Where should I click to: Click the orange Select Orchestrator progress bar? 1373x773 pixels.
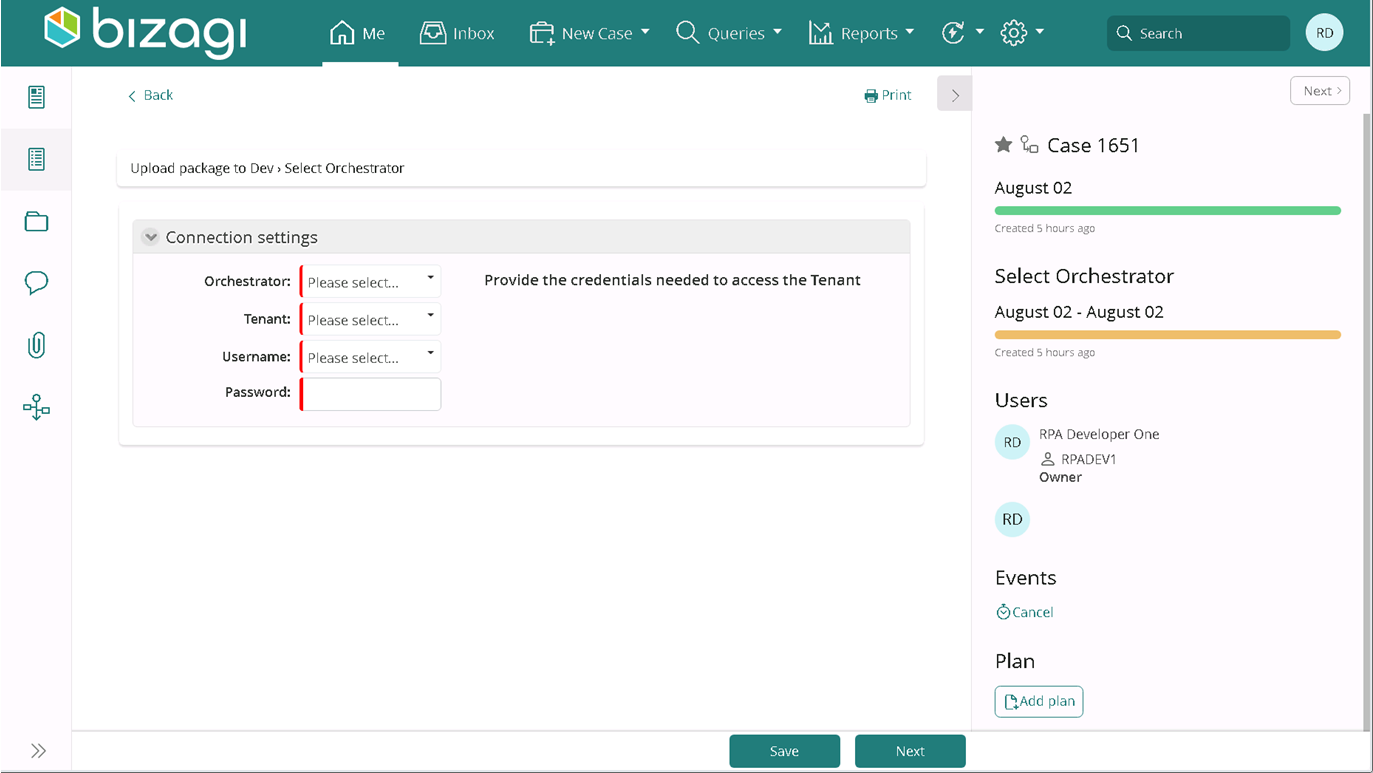(x=1167, y=335)
